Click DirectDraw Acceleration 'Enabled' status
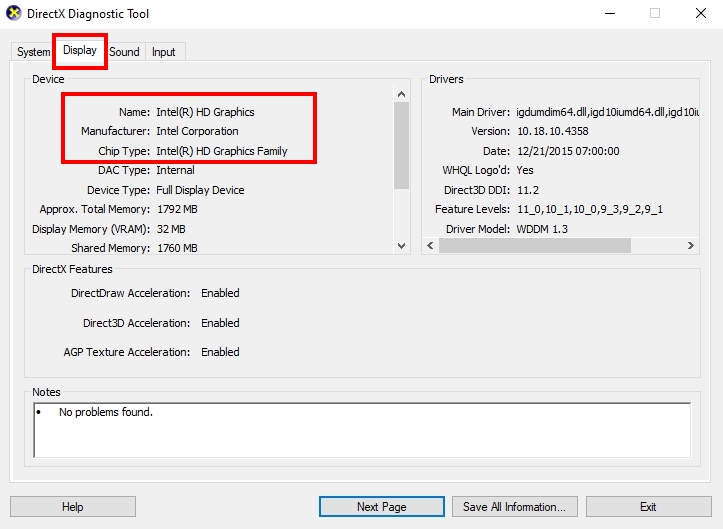Viewport: 723px width, 529px height. [x=220, y=293]
